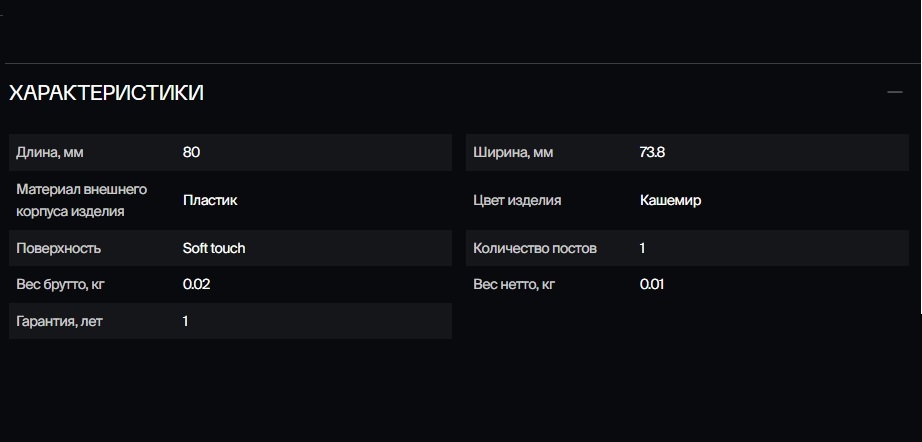Select the Вес нетто, кг label
The width and height of the screenshot is (922, 442).
click(515, 284)
